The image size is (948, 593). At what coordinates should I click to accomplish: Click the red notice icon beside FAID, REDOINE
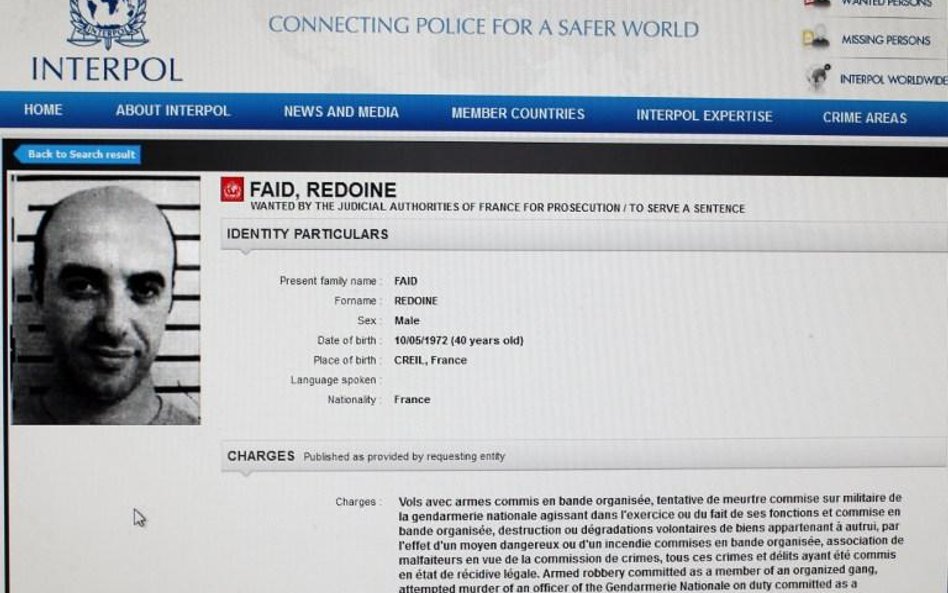232,189
